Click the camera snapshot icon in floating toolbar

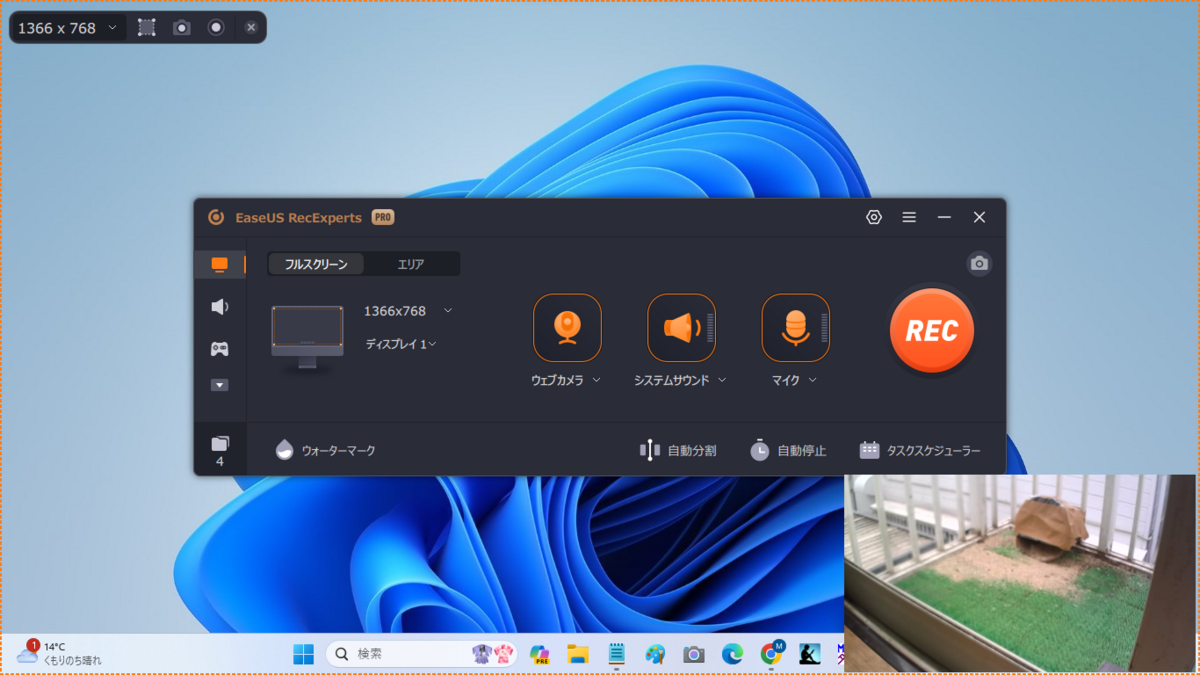(181, 28)
